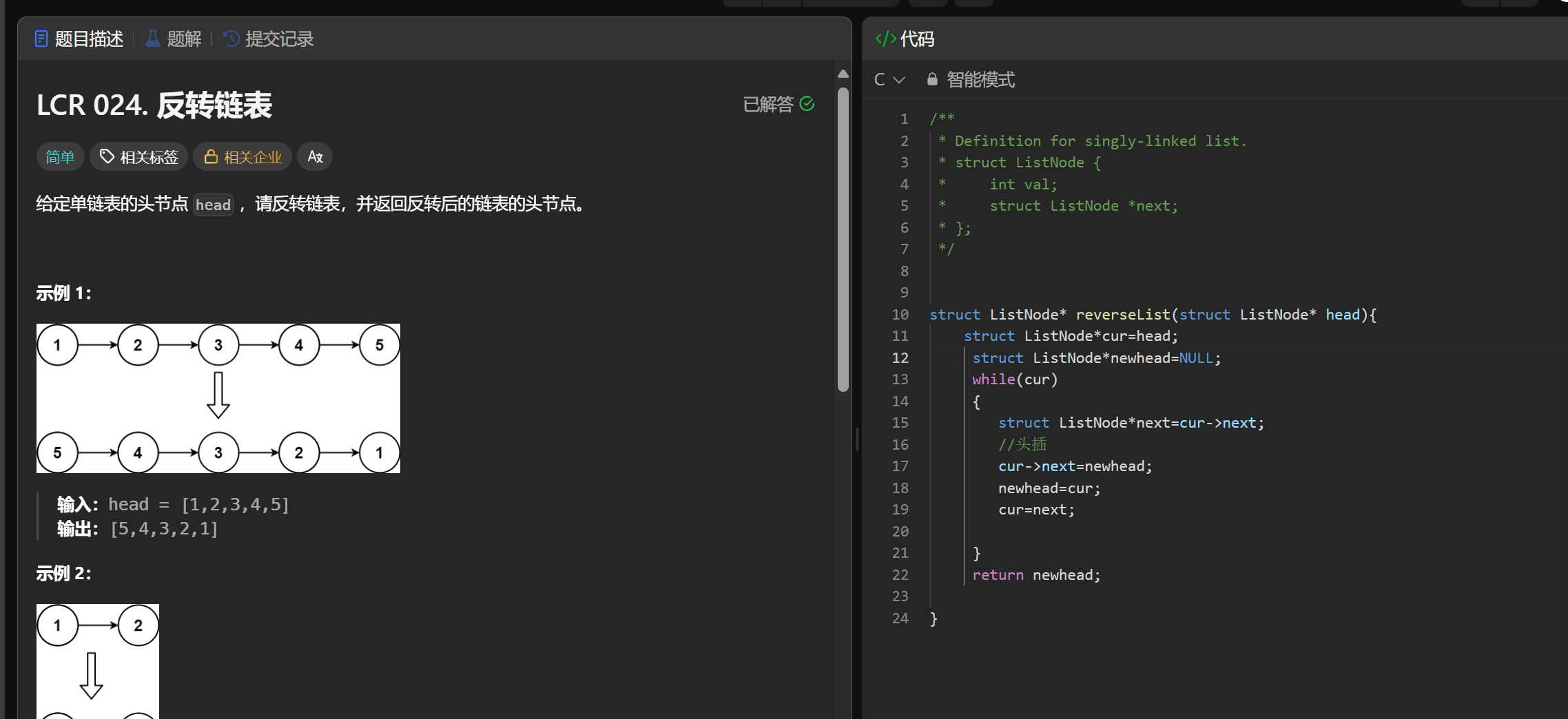
Task: Click the 示例 1 linked list diagram
Action: tap(218, 398)
